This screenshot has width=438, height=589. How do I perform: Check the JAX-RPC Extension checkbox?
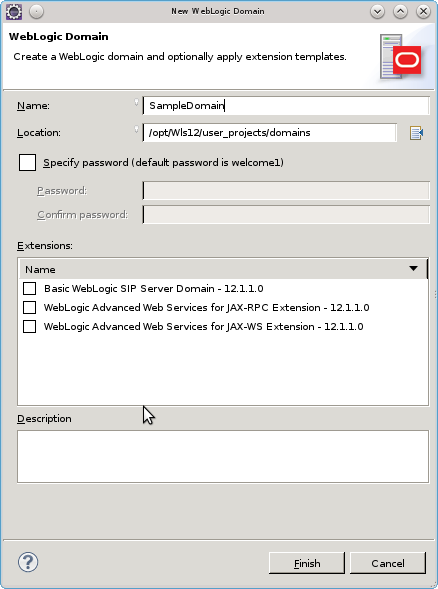click(30, 308)
